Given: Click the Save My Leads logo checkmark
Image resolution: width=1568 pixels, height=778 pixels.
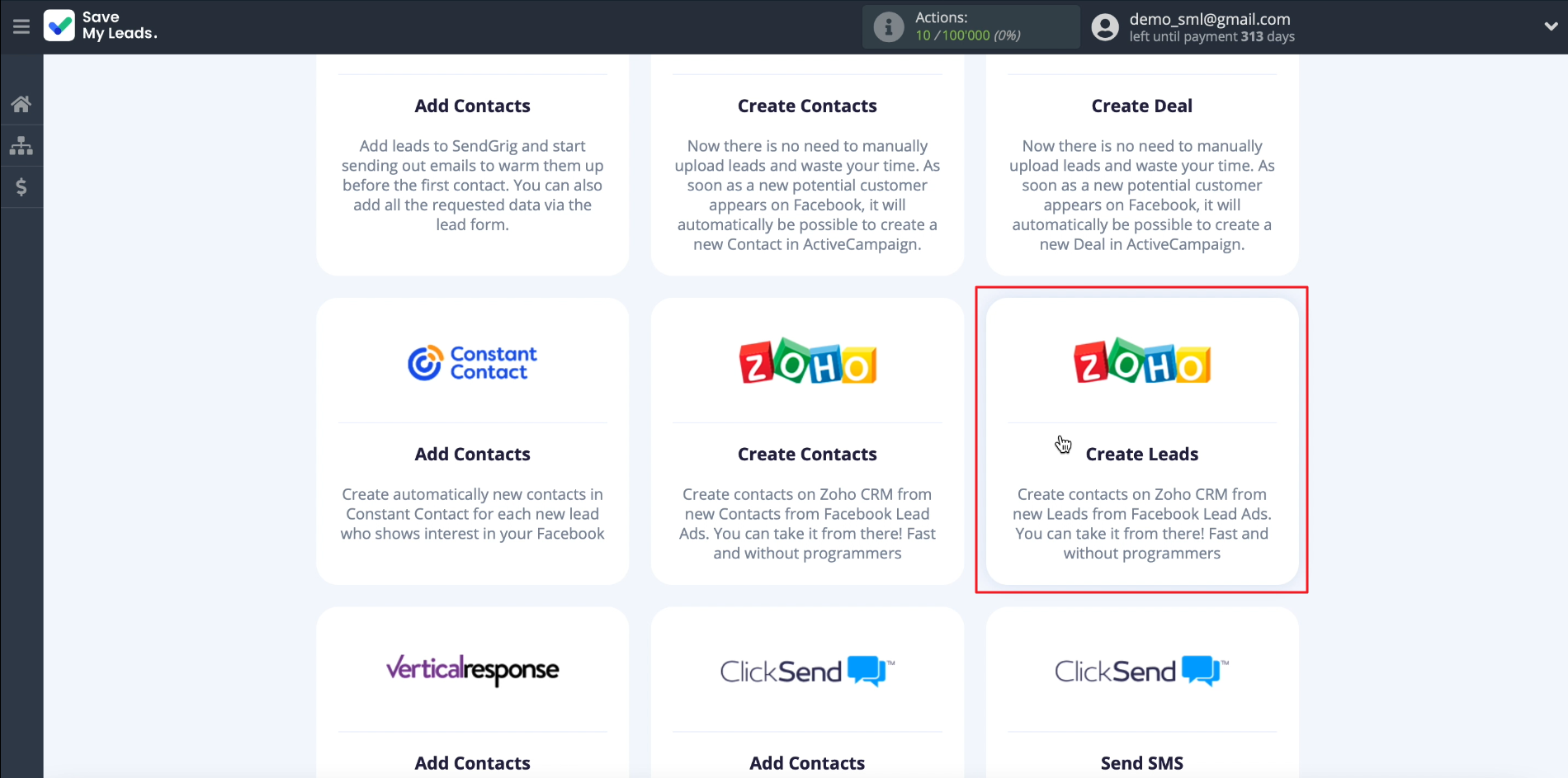Looking at the screenshot, I should (x=59, y=26).
